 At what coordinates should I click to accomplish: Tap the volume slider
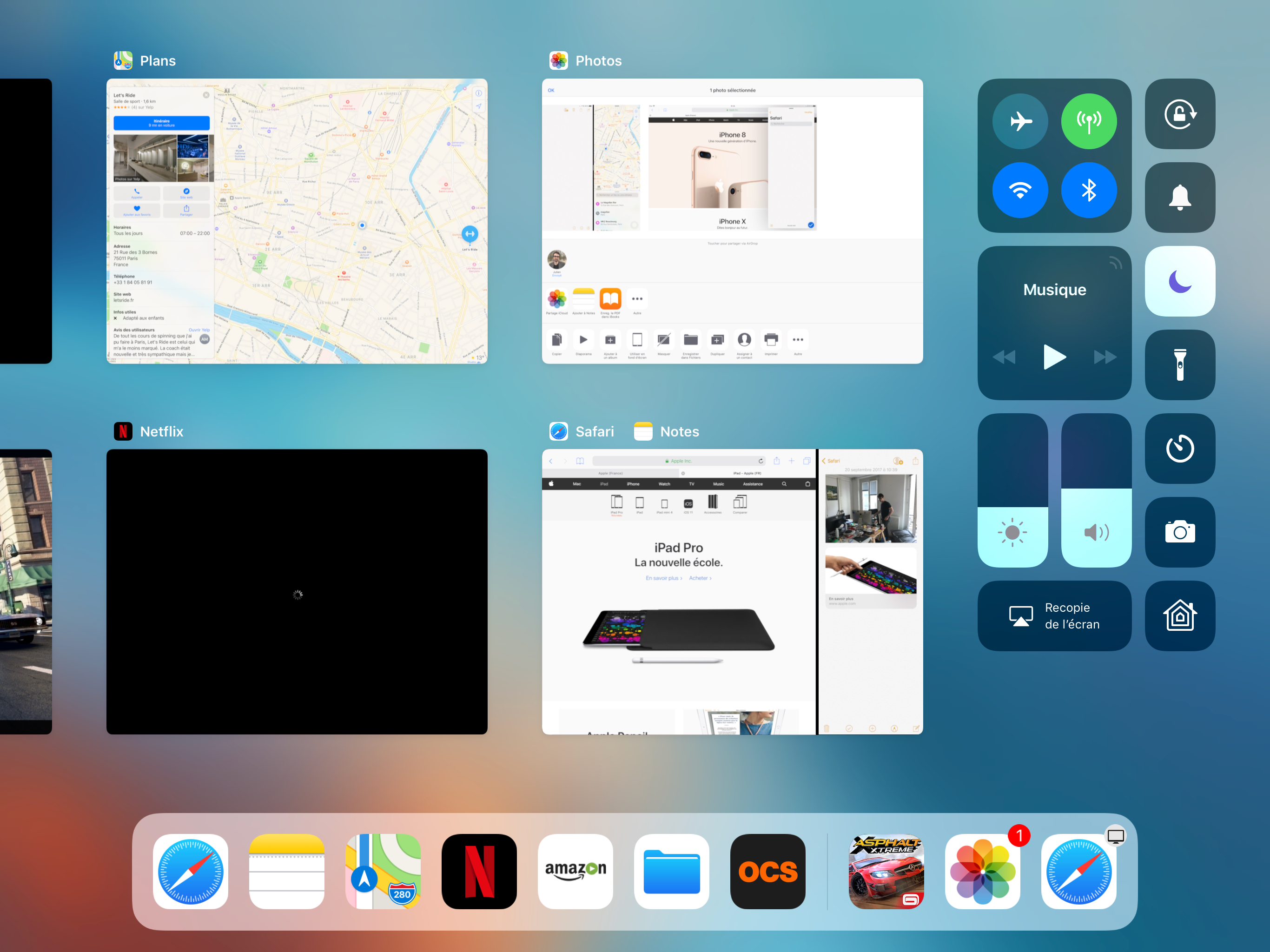pyautogui.click(x=1096, y=490)
